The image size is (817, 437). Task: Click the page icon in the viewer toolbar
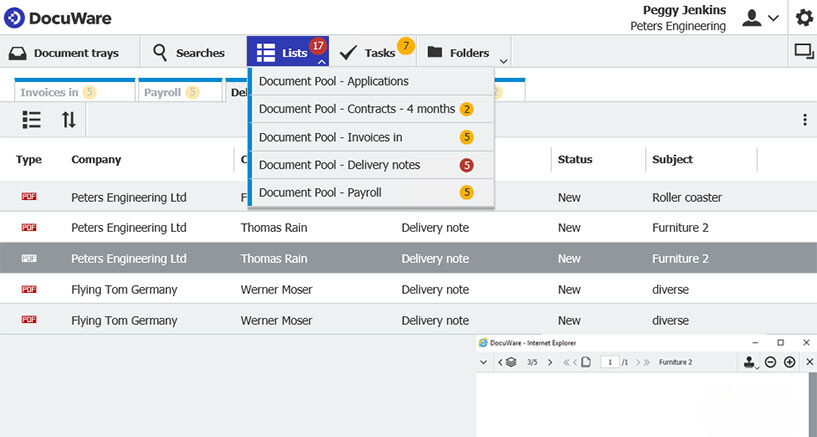click(586, 362)
